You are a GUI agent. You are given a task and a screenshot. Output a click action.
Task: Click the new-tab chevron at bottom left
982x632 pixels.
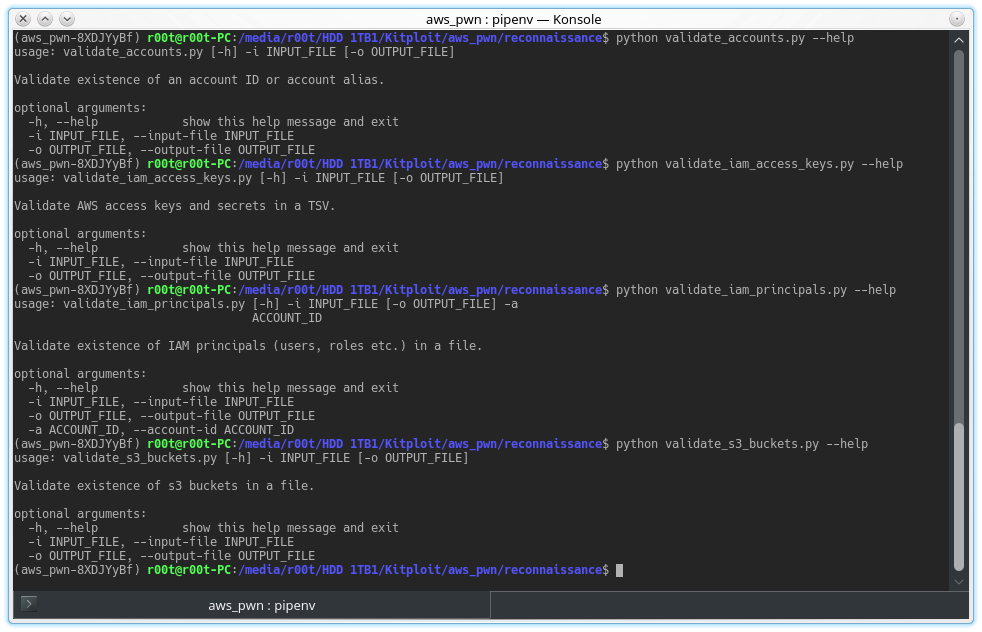click(27, 604)
